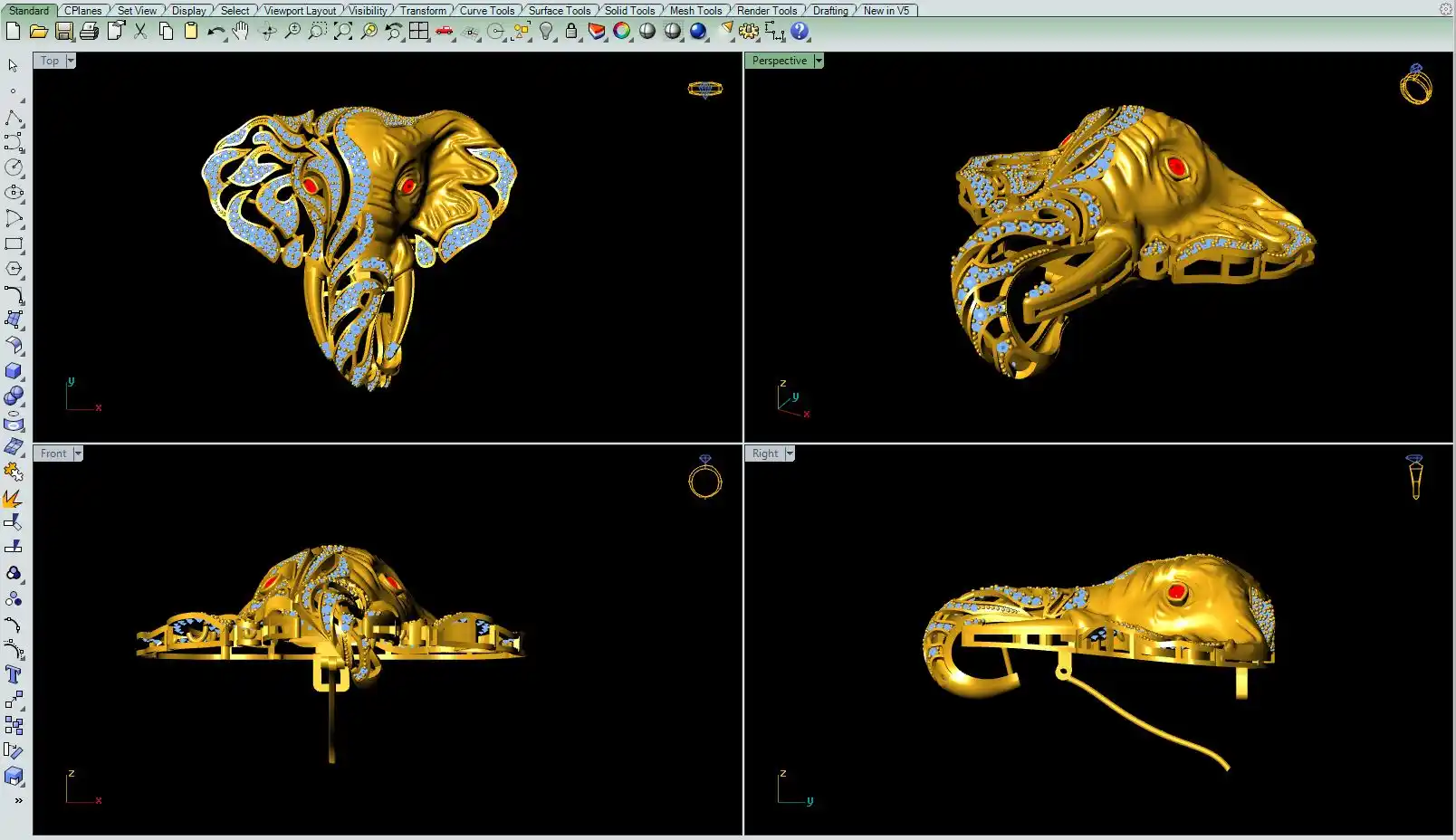Select the Text object tool
The height and width of the screenshot is (840, 1456).
coord(14,674)
